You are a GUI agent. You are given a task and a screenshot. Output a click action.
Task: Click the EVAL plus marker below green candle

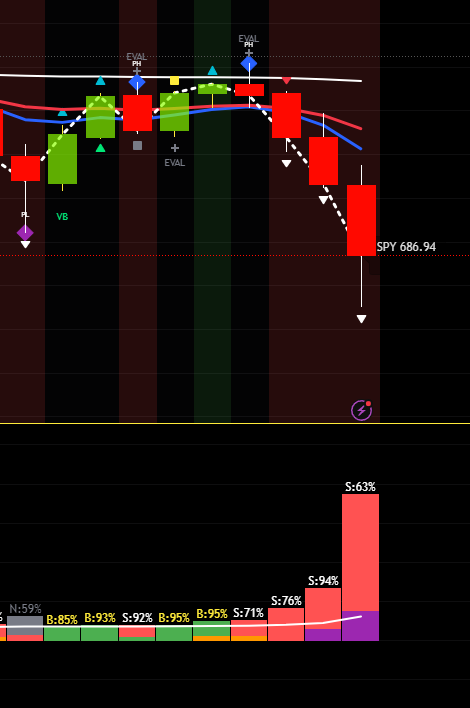point(175,148)
